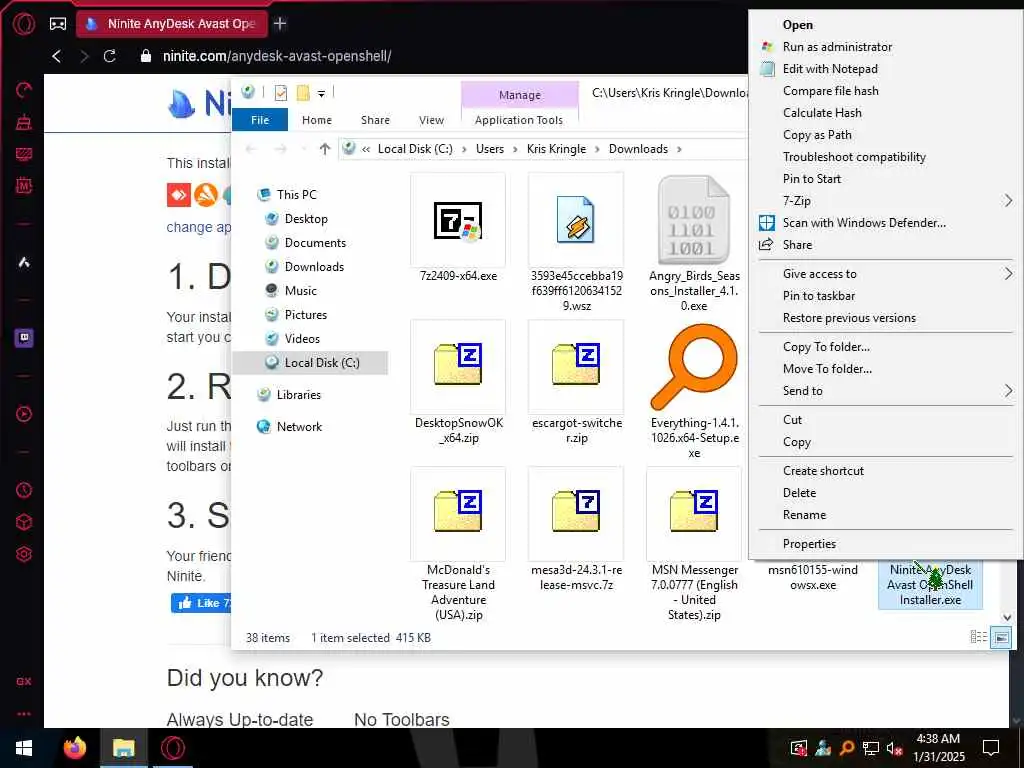Open Opera GX from the taskbar

coord(173,748)
